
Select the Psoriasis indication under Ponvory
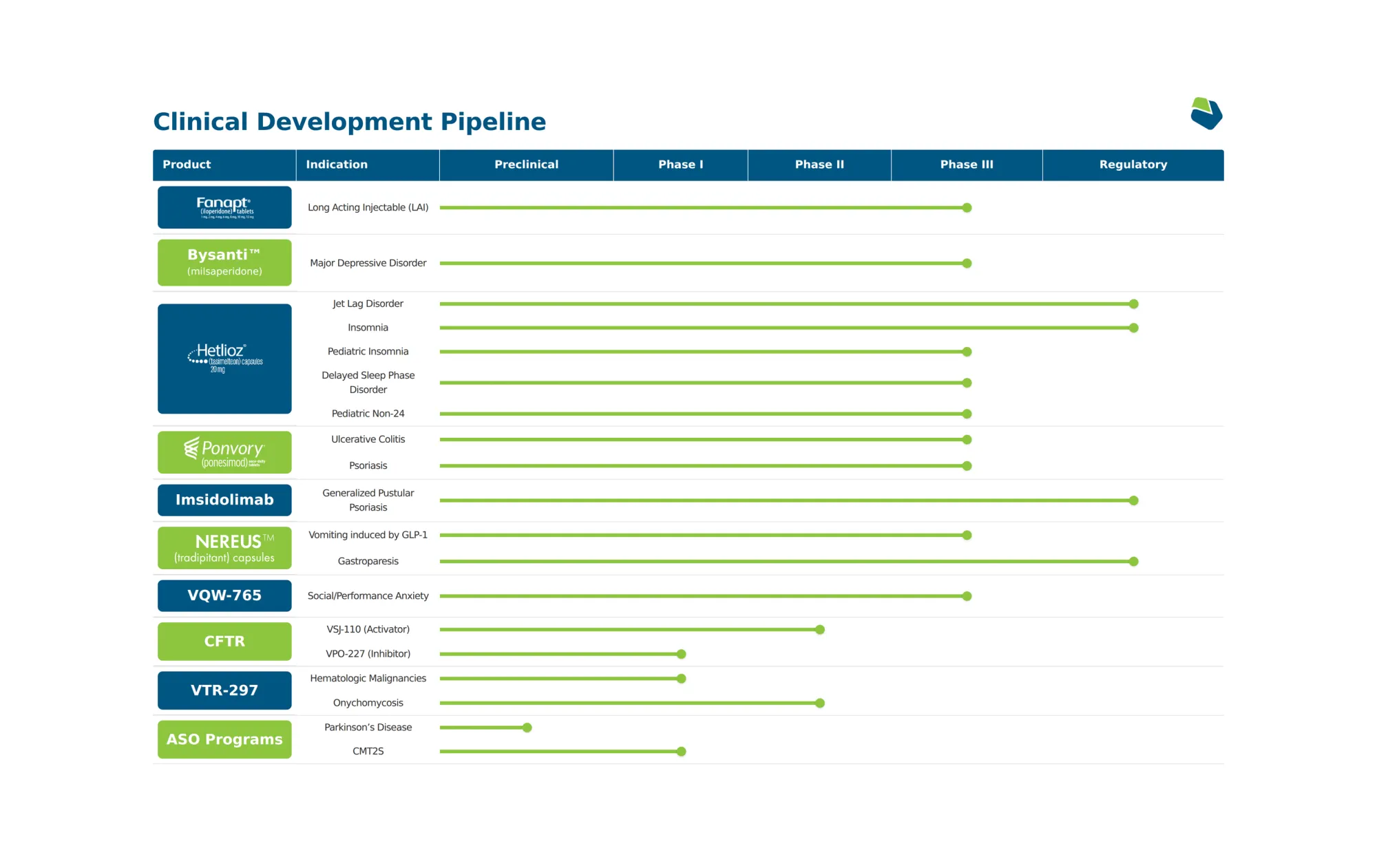point(368,466)
